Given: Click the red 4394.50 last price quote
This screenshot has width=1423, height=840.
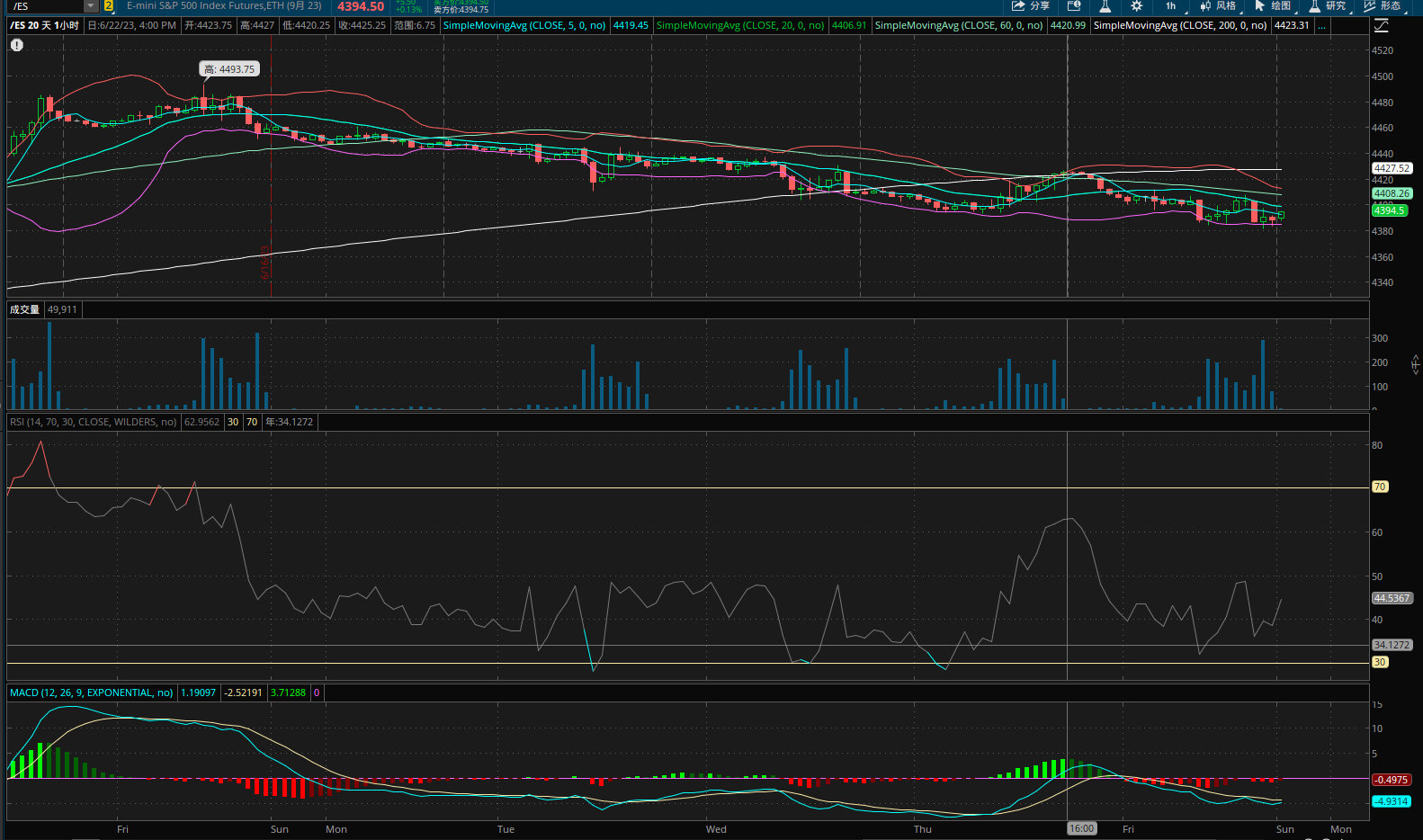Looking at the screenshot, I should (361, 6).
